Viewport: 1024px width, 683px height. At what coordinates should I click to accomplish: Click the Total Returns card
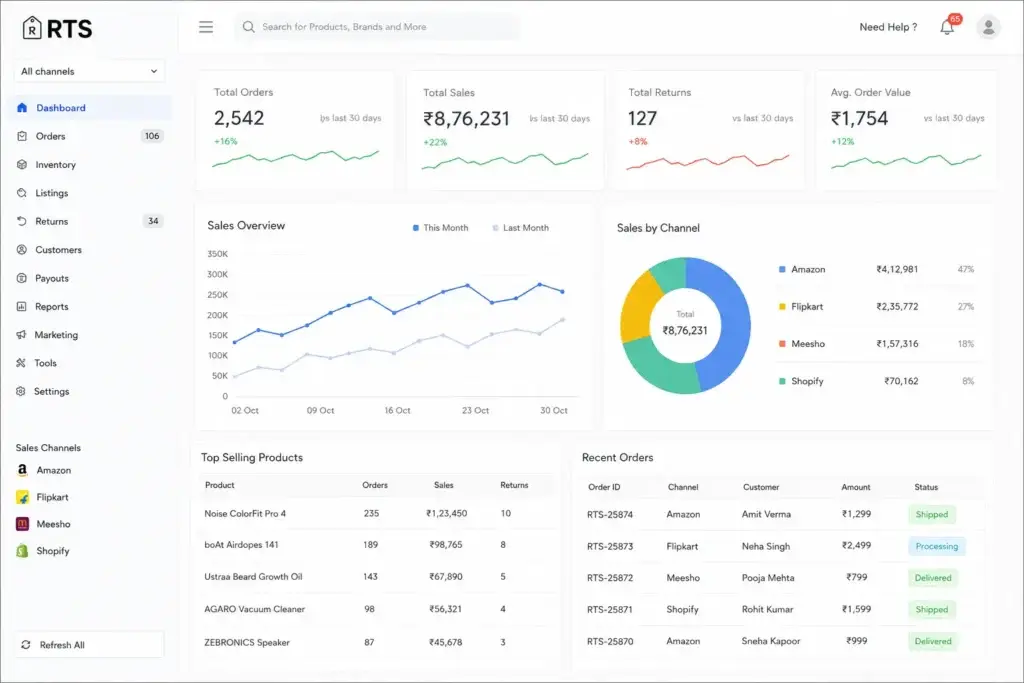pos(709,130)
